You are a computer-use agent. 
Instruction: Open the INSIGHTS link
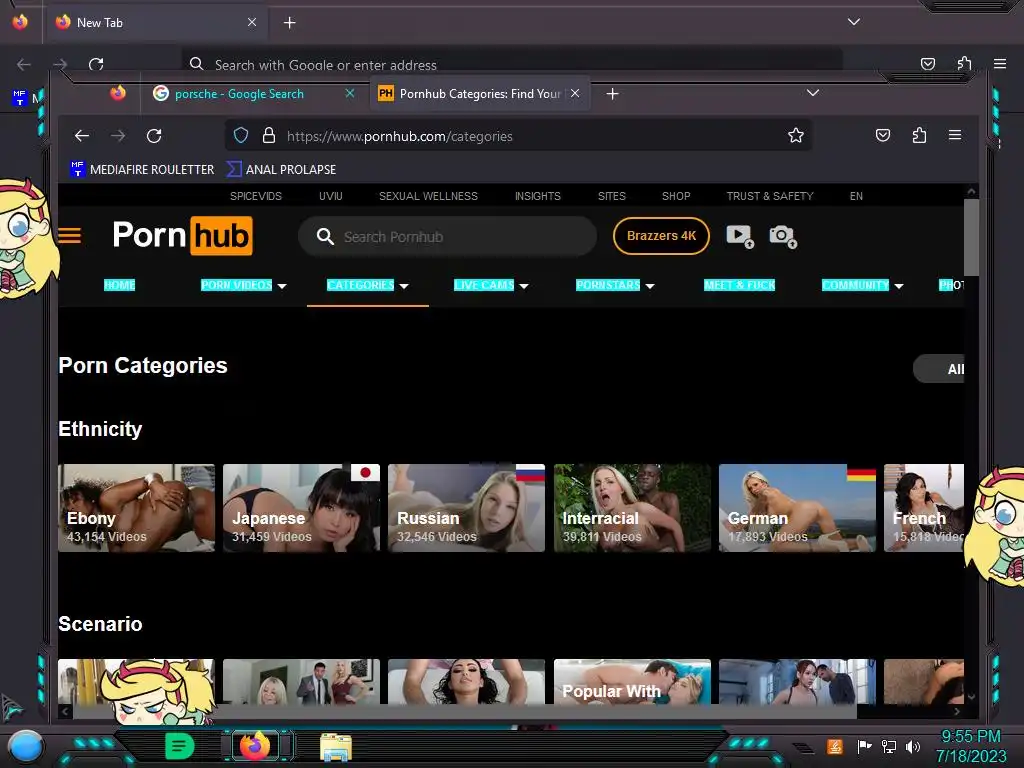coord(537,196)
